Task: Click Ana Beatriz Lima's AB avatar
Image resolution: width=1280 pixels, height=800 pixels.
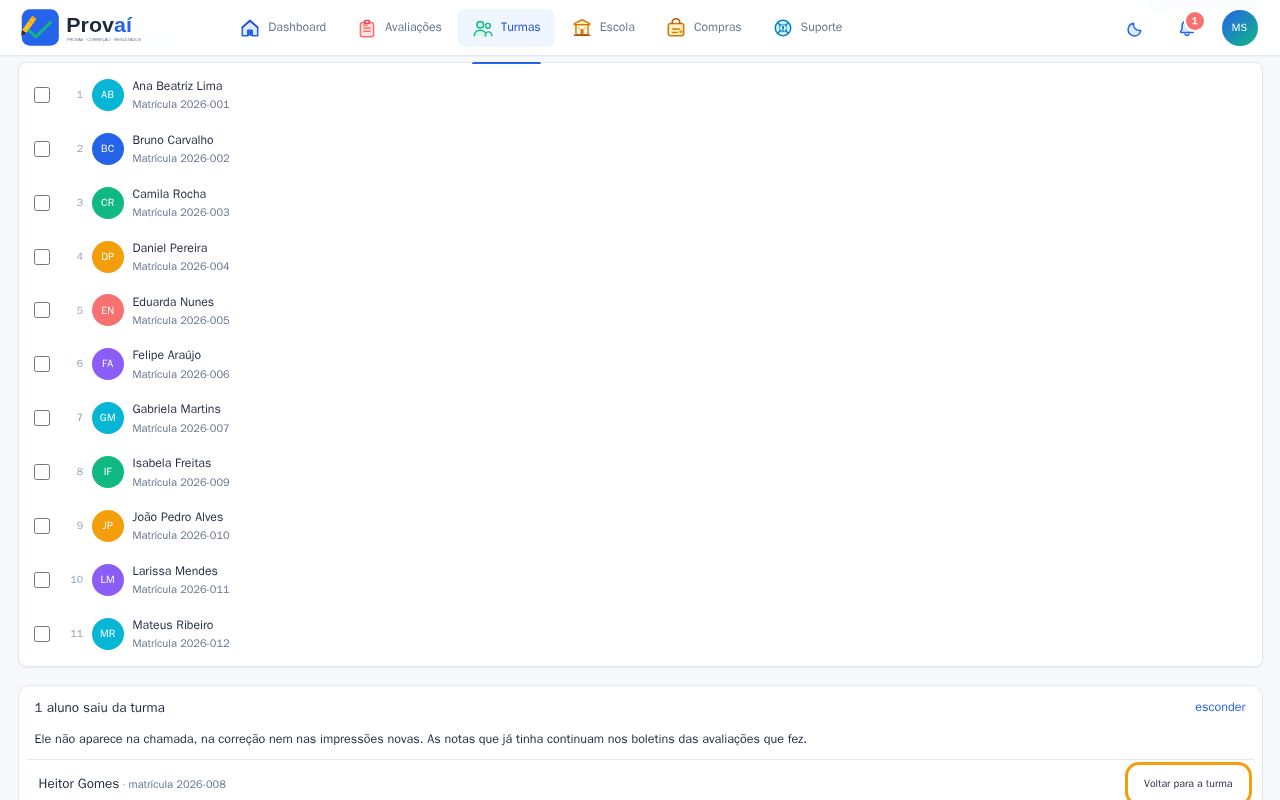Action: click(x=108, y=95)
